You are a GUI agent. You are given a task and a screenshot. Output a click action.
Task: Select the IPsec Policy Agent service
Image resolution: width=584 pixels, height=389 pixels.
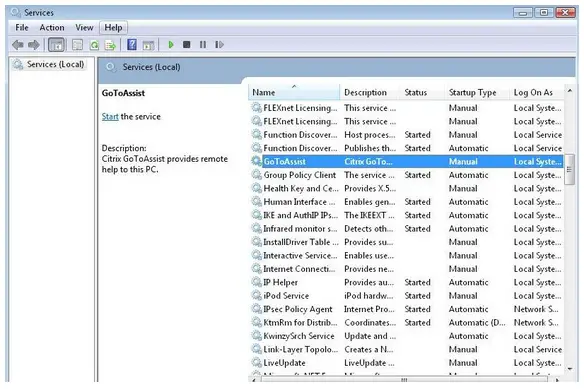pyautogui.click(x=406, y=309)
